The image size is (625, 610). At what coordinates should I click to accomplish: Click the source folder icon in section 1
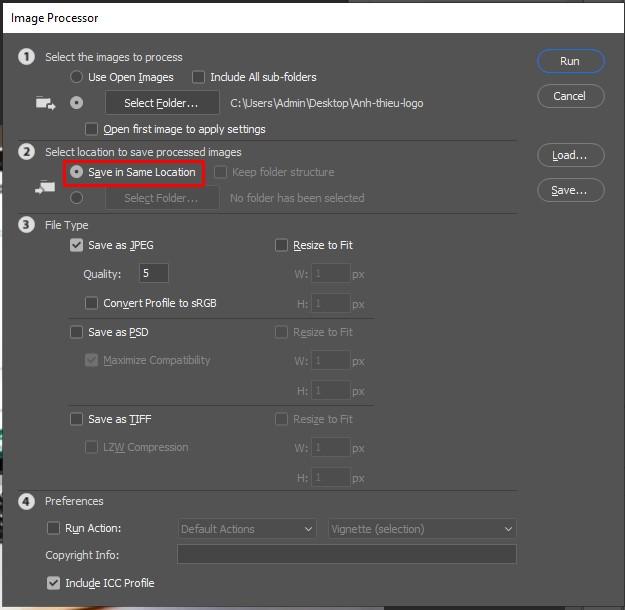coord(45,102)
